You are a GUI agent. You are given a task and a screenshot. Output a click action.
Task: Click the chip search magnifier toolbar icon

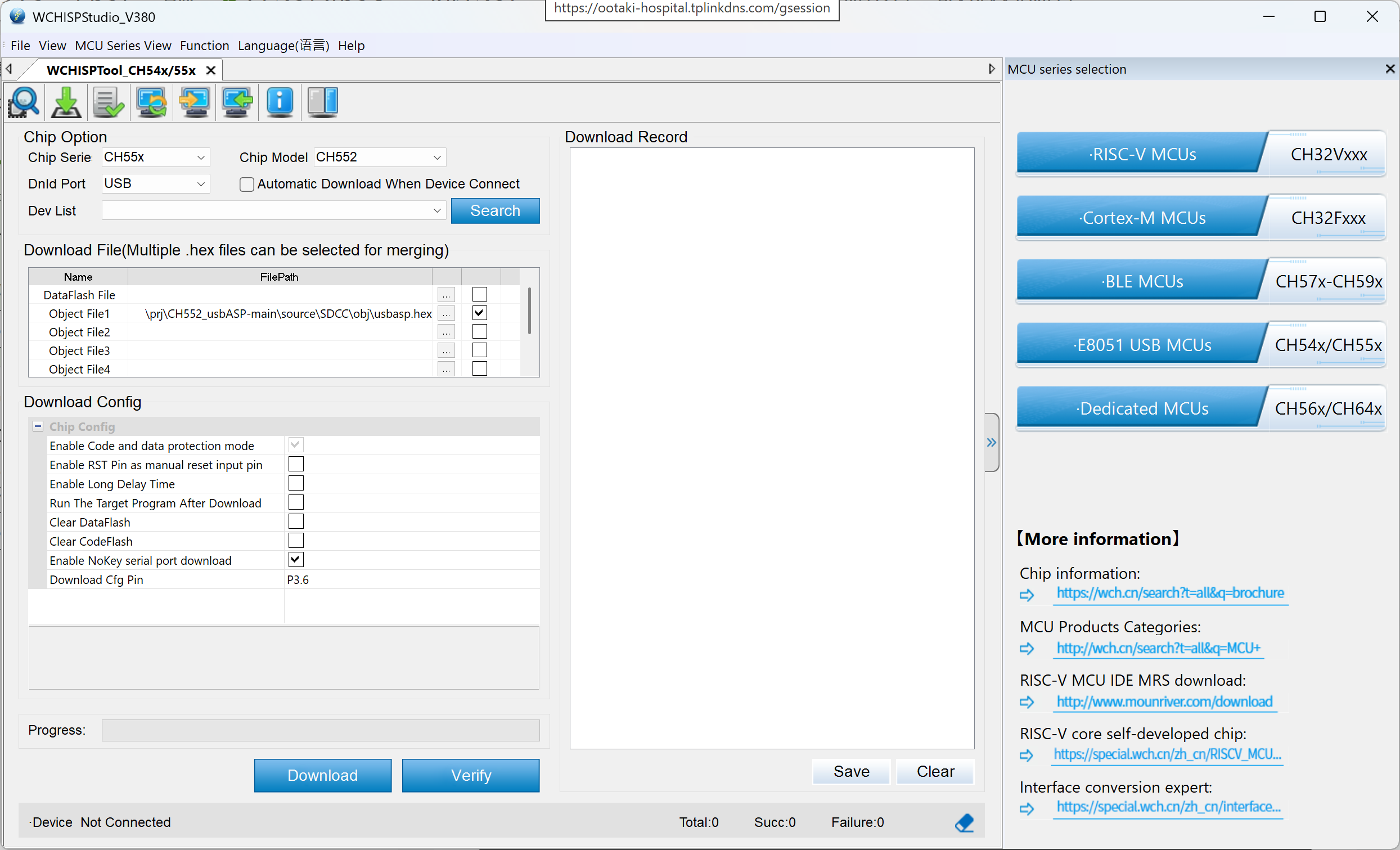[x=24, y=102]
